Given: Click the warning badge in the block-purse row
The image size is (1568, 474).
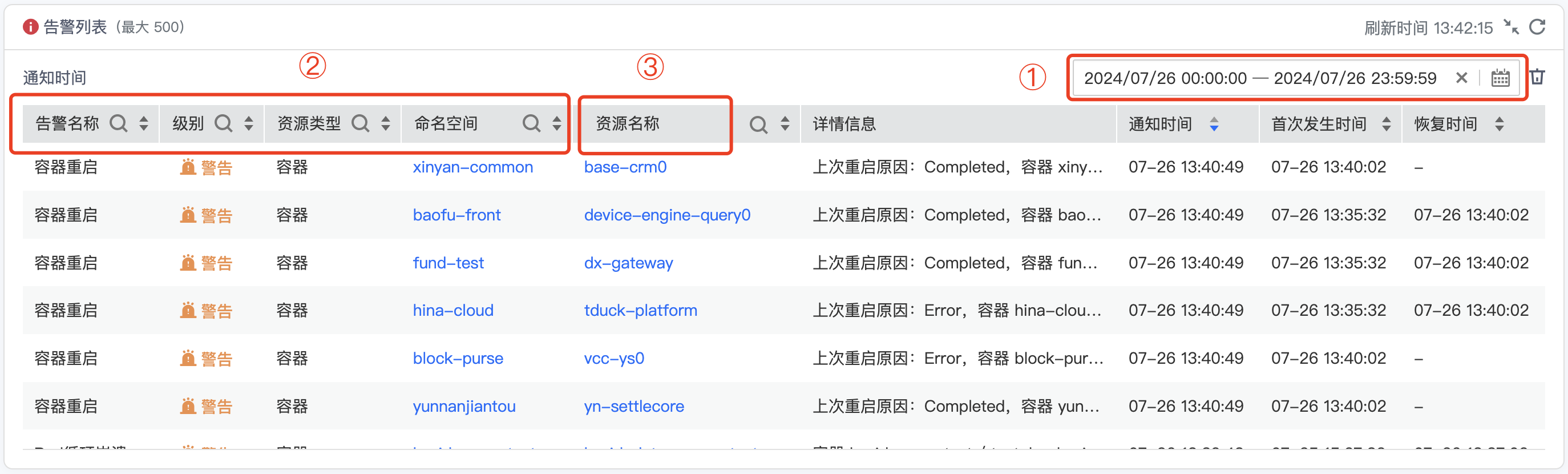Looking at the screenshot, I should click(206, 359).
